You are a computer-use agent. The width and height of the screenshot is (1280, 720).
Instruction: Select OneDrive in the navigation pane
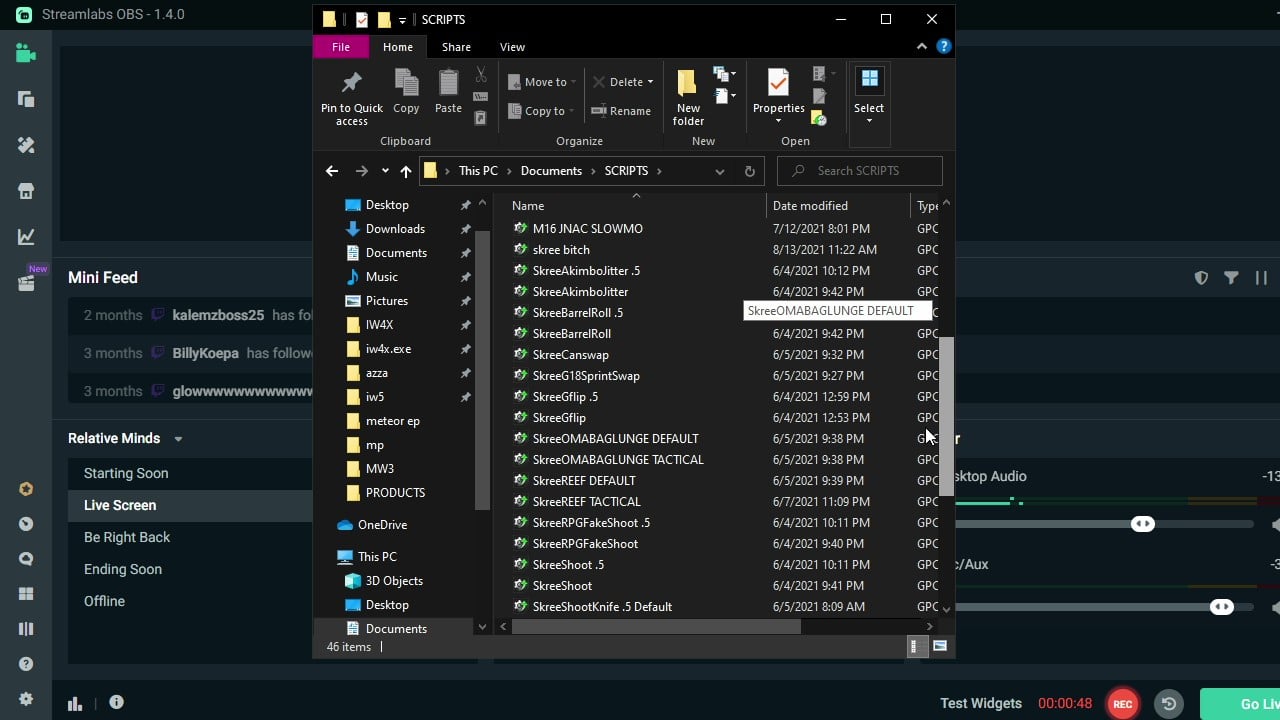pyautogui.click(x=382, y=525)
